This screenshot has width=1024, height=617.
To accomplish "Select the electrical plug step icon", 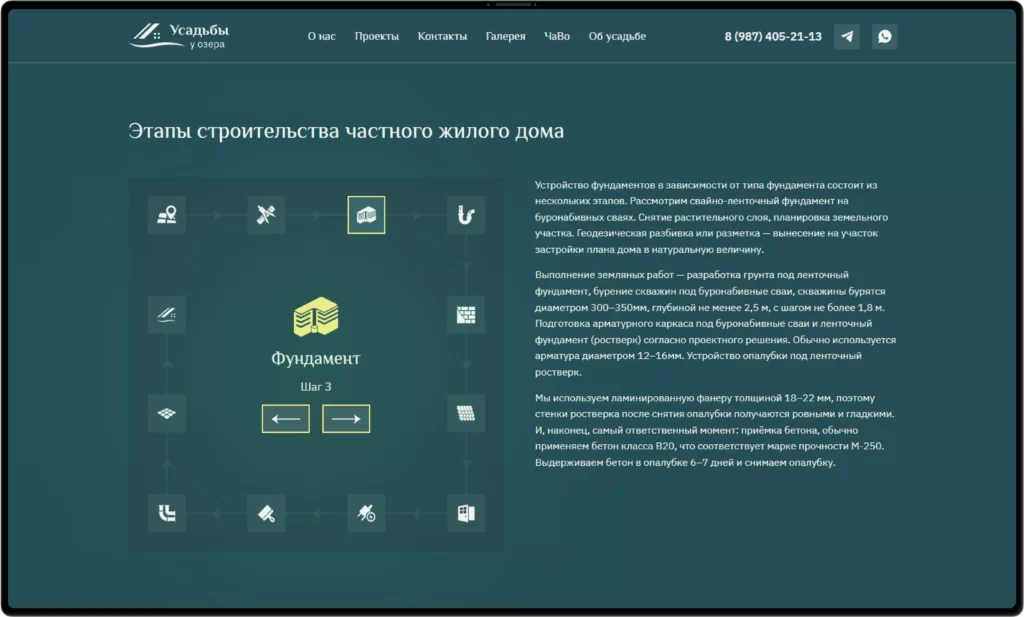I will click(x=366, y=513).
